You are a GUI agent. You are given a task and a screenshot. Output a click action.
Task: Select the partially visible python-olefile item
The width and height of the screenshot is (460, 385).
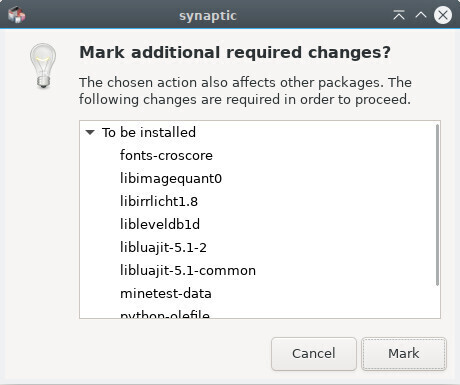[x=165, y=314]
